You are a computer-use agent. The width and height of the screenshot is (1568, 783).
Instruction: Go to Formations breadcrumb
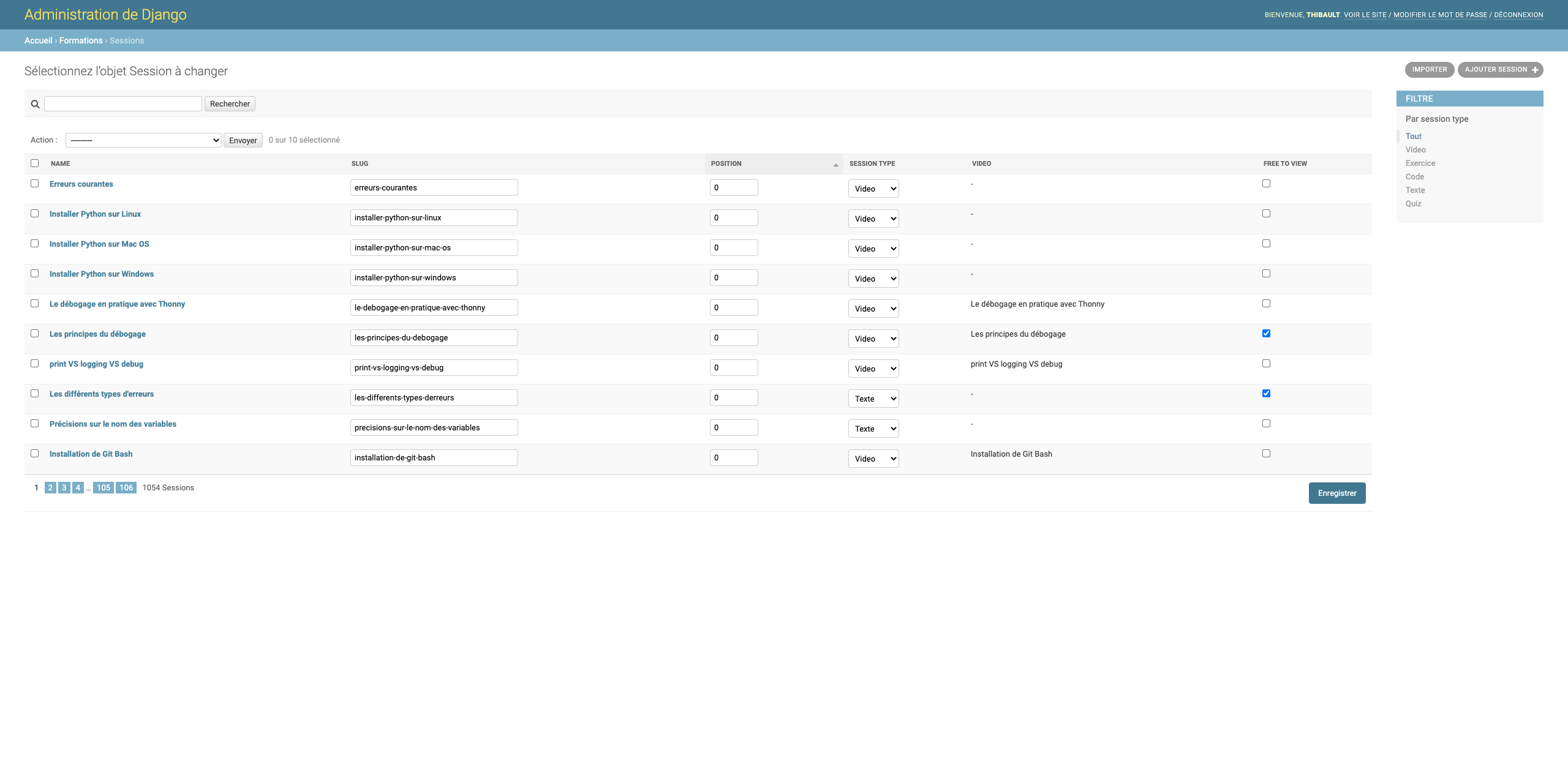click(x=81, y=40)
